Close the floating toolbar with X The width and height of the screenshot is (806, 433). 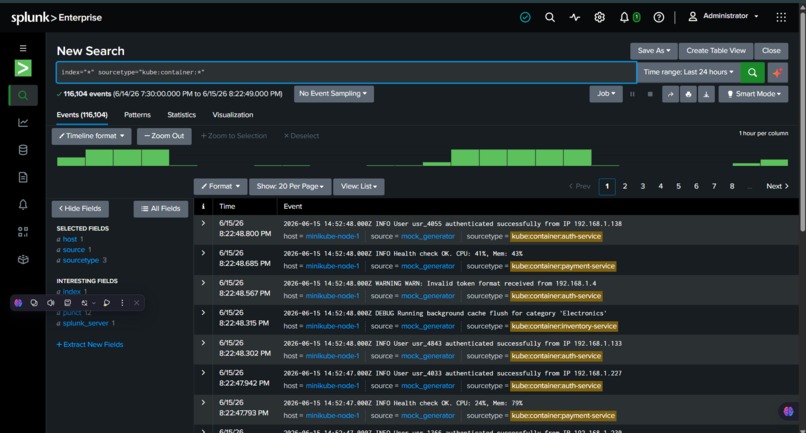click(x=136, y=303)
